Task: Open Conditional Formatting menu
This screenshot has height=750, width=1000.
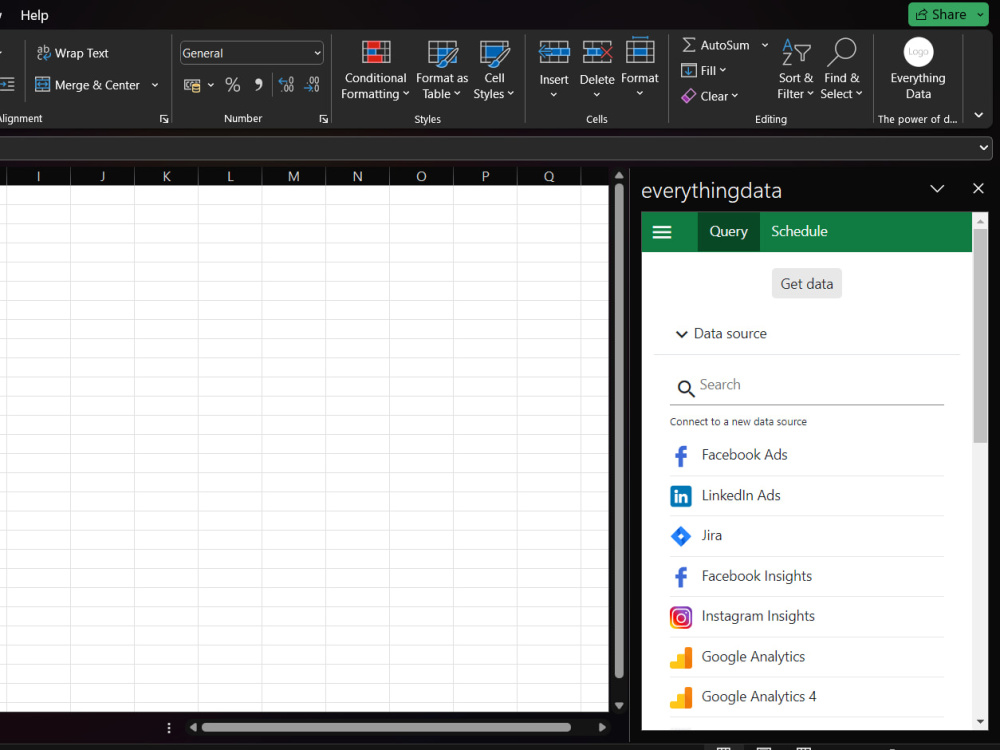Action: tap(375, 70)
